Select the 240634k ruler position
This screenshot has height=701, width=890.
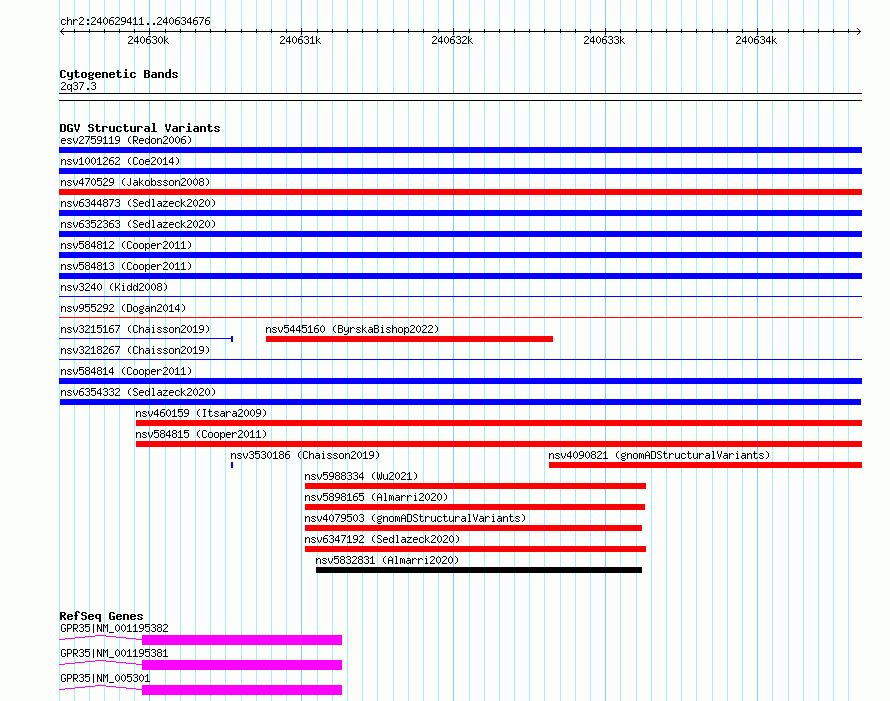[756, 40]
